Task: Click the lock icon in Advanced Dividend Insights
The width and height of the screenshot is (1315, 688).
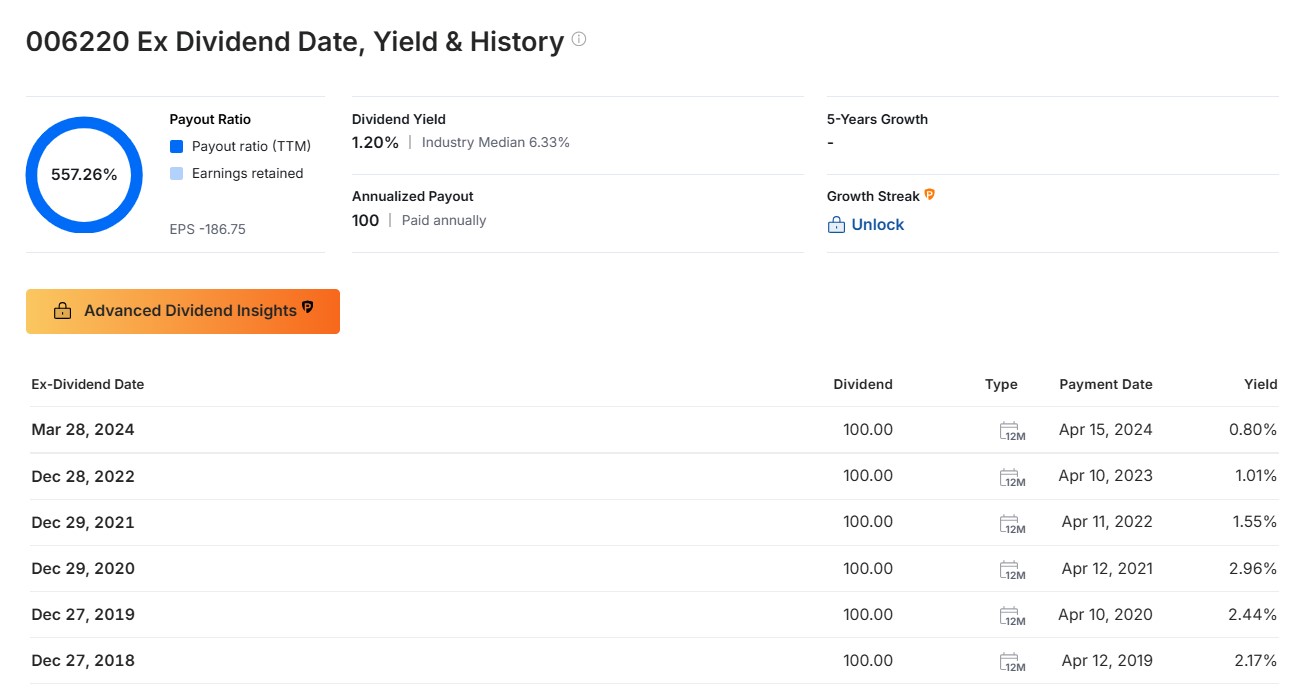Action: coord(62,311)
